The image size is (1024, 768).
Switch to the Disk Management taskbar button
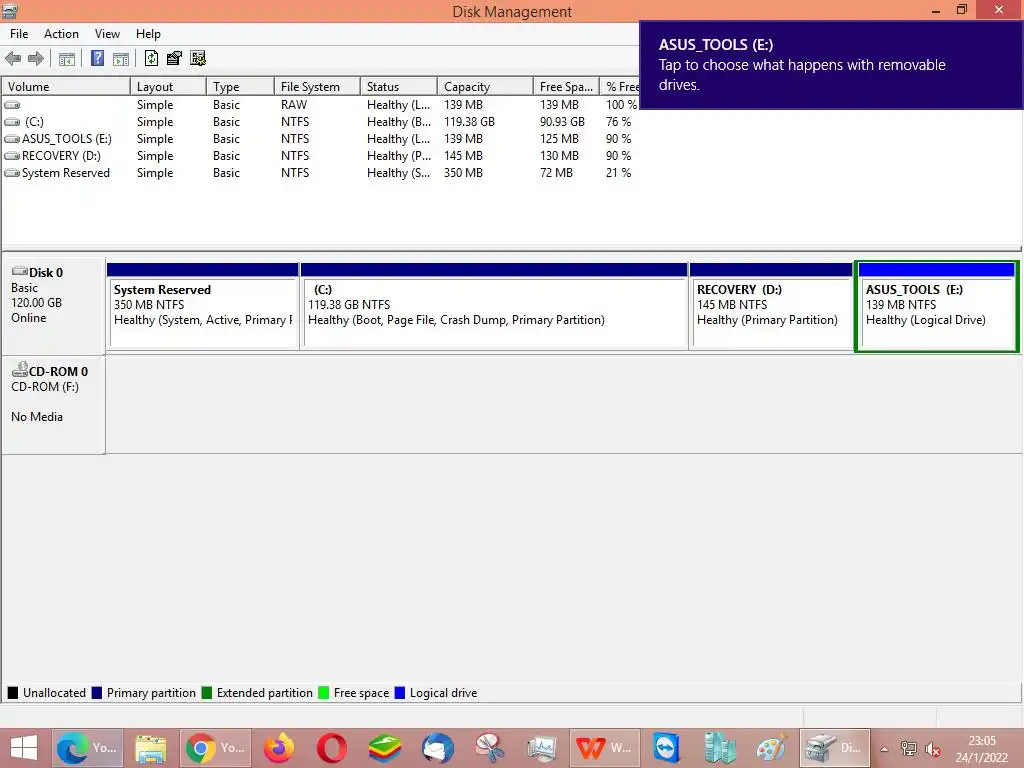835,748
